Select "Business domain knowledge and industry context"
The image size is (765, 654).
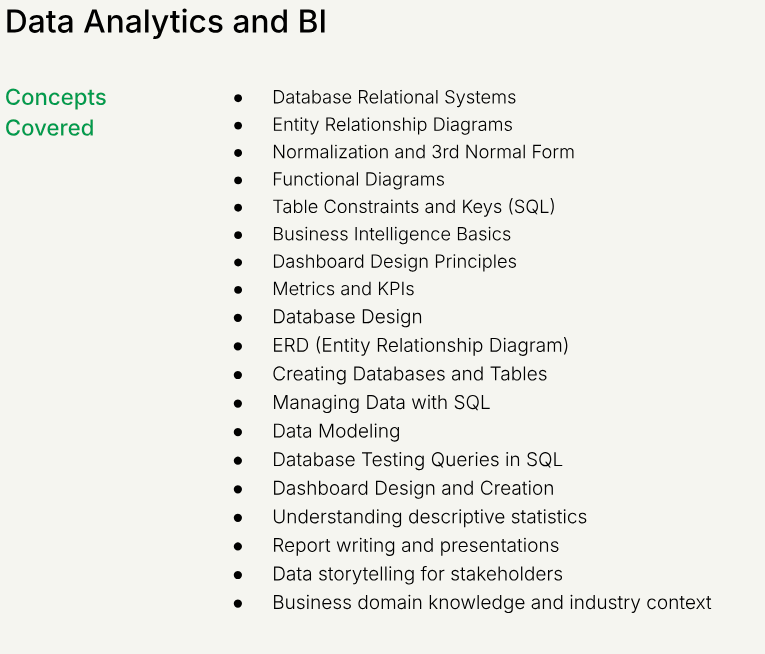point(491,603)
